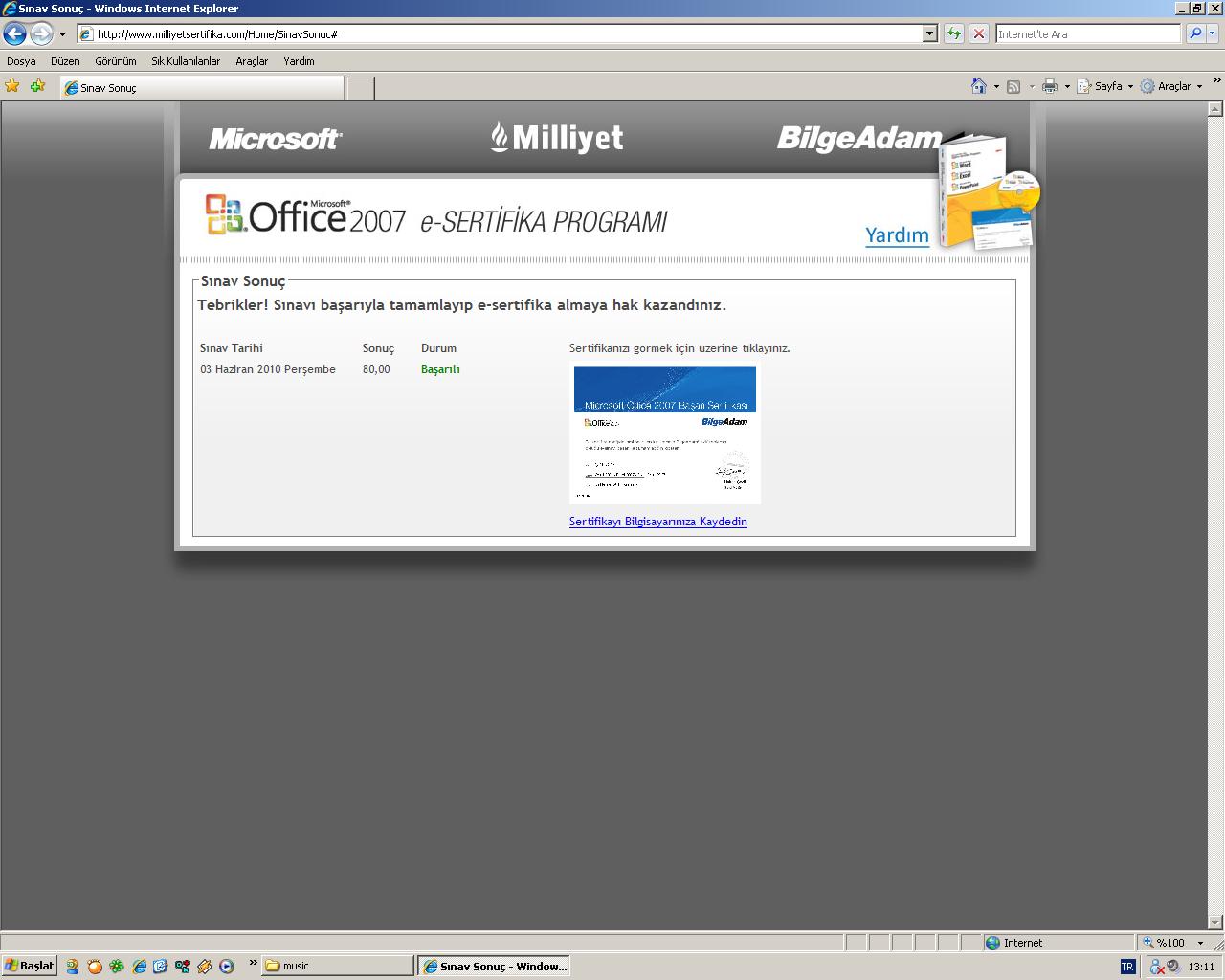Launch Windows Media Player quick launch icon
This screenshot has width=1225, height=980.
click(x=227, y=967)
